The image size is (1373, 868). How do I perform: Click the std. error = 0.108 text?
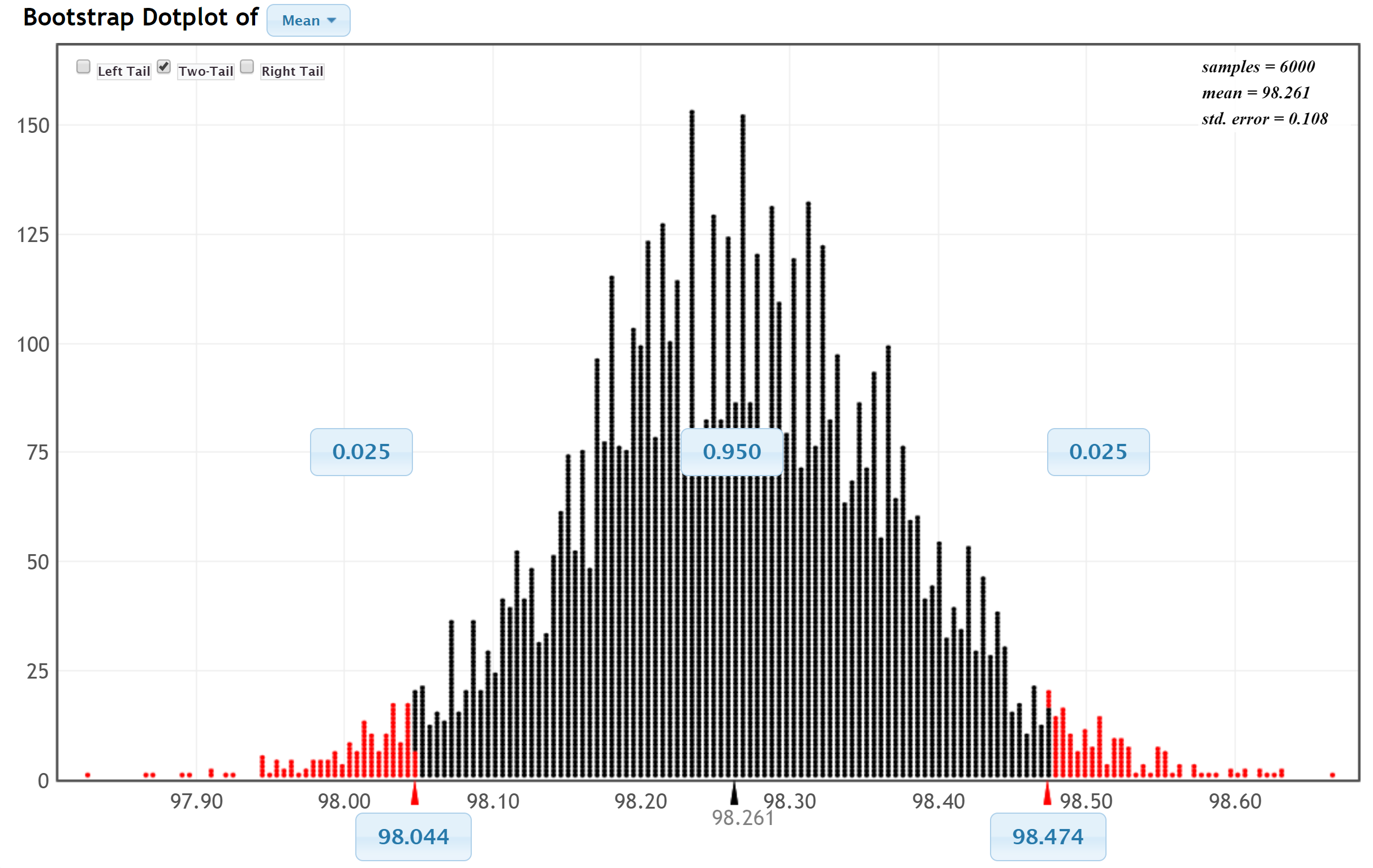tap(1264, 119)
